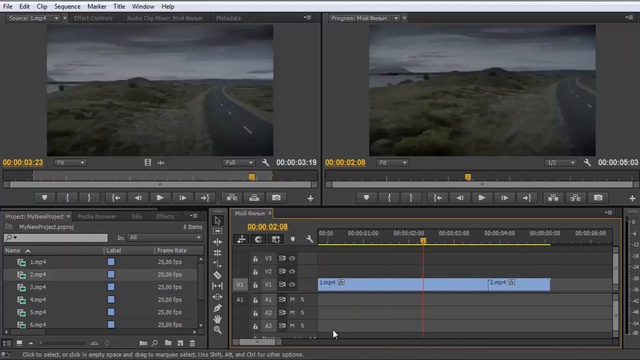Mark In point in Source monitor
This screenshot has width=640, height=360.
67,198
